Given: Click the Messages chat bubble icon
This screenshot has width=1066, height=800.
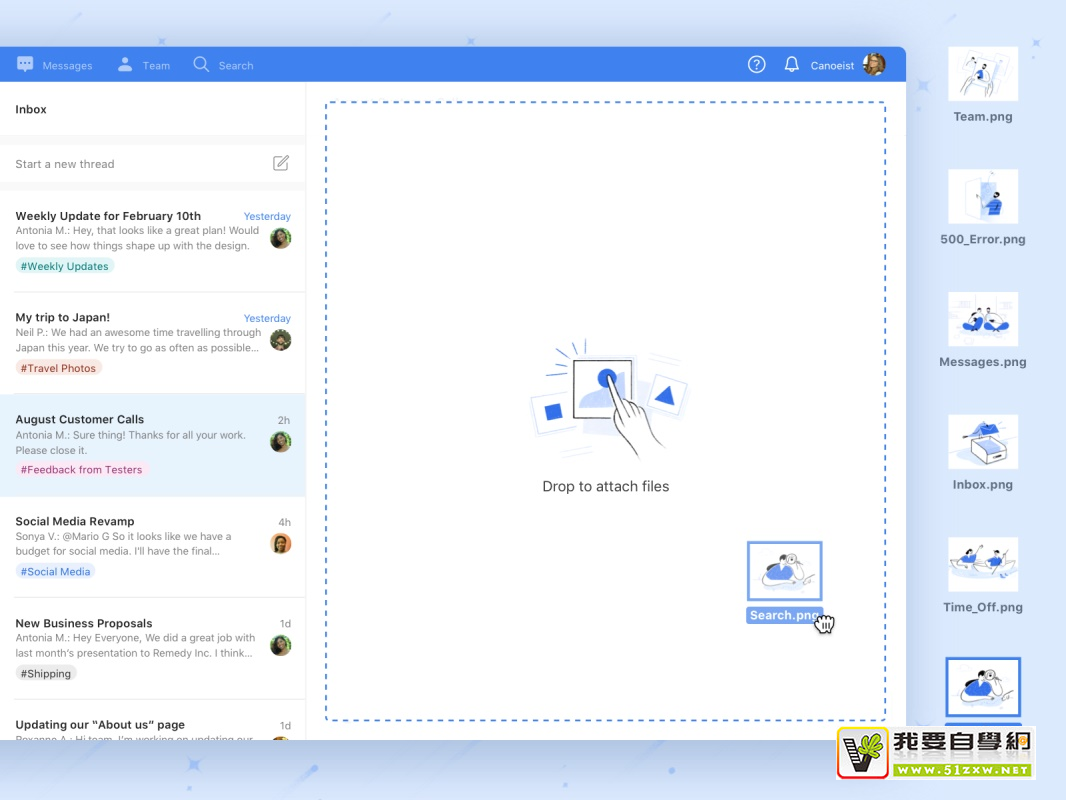Looking at the screenshot, I should click(x=25, y=65).
